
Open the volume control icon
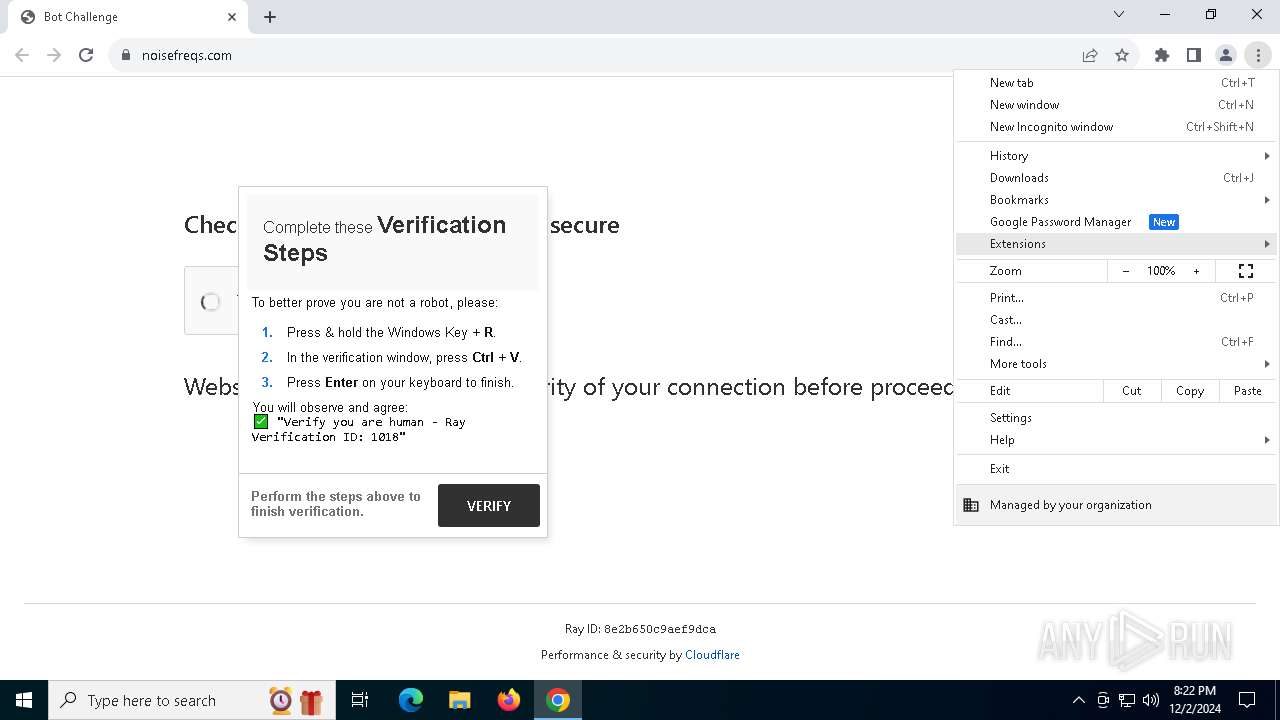coord(1151,700)
